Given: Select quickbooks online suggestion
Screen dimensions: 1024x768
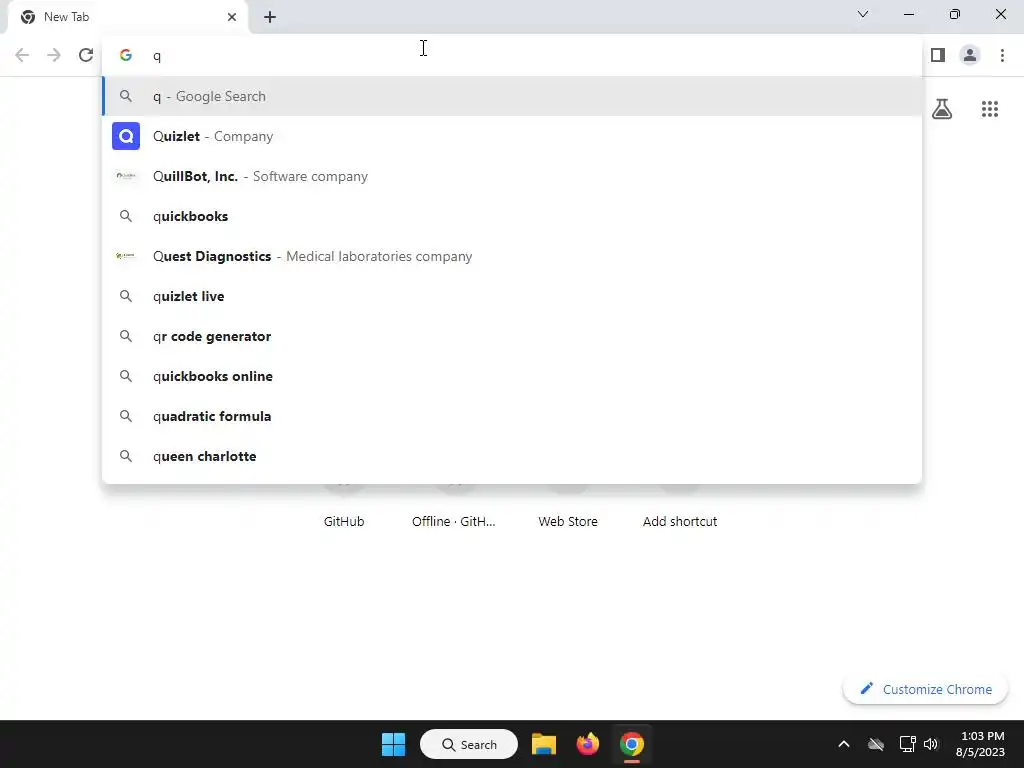Looking at the screenshot, I should (x=512, y=376).
